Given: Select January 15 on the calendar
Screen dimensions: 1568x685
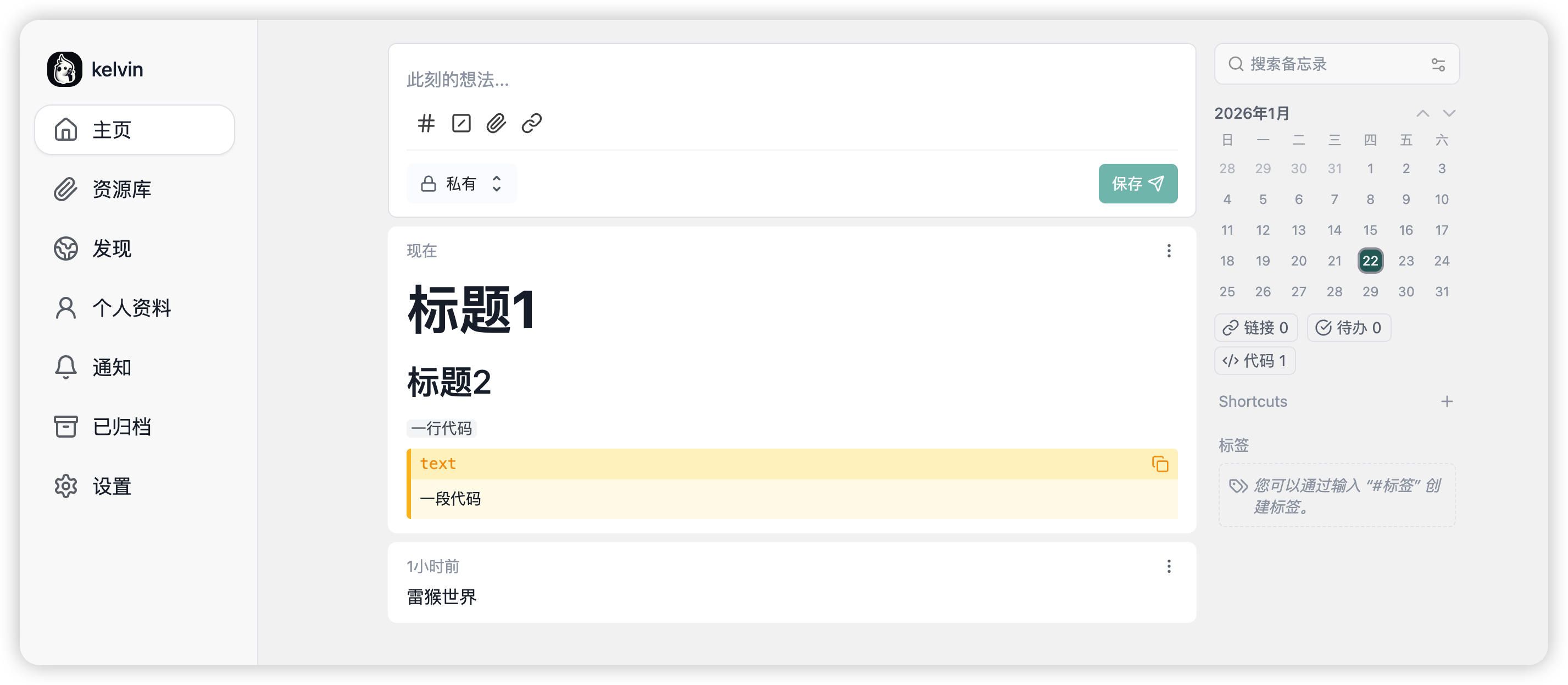Looking at the screenshot, I should coord(1370,230).
